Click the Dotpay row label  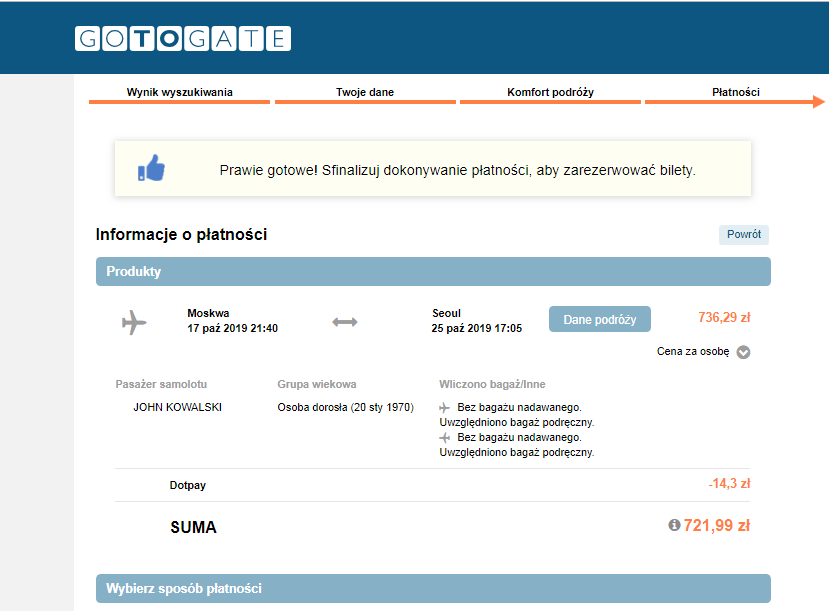coord(188,486)
